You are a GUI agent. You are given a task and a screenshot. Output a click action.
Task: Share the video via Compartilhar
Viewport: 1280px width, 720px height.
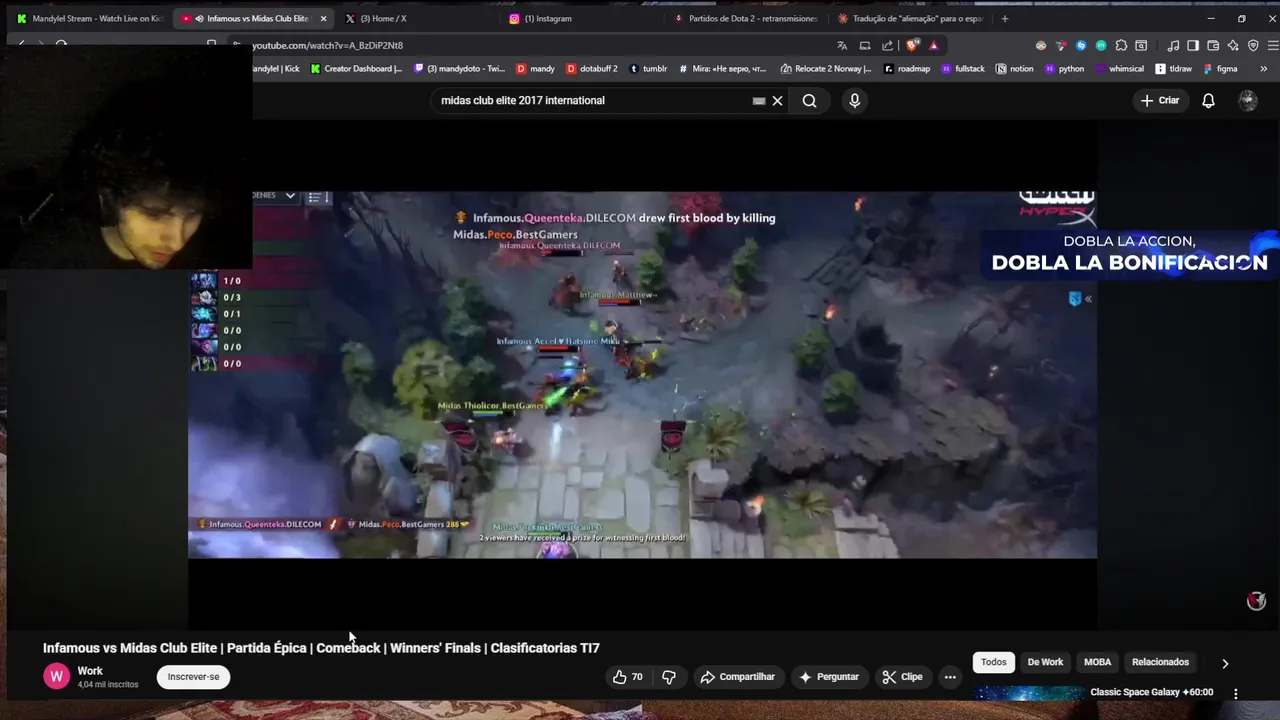coord(738,677)
